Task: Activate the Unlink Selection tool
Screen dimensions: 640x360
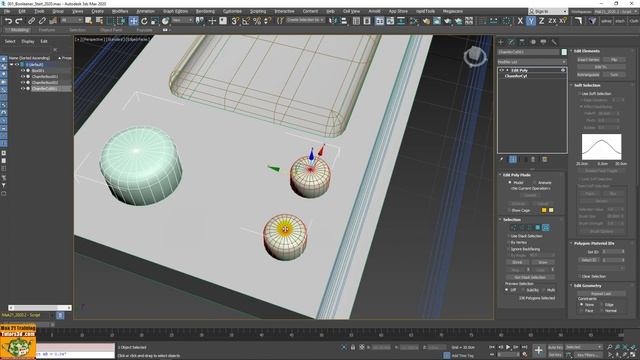Action: point(42,21)
